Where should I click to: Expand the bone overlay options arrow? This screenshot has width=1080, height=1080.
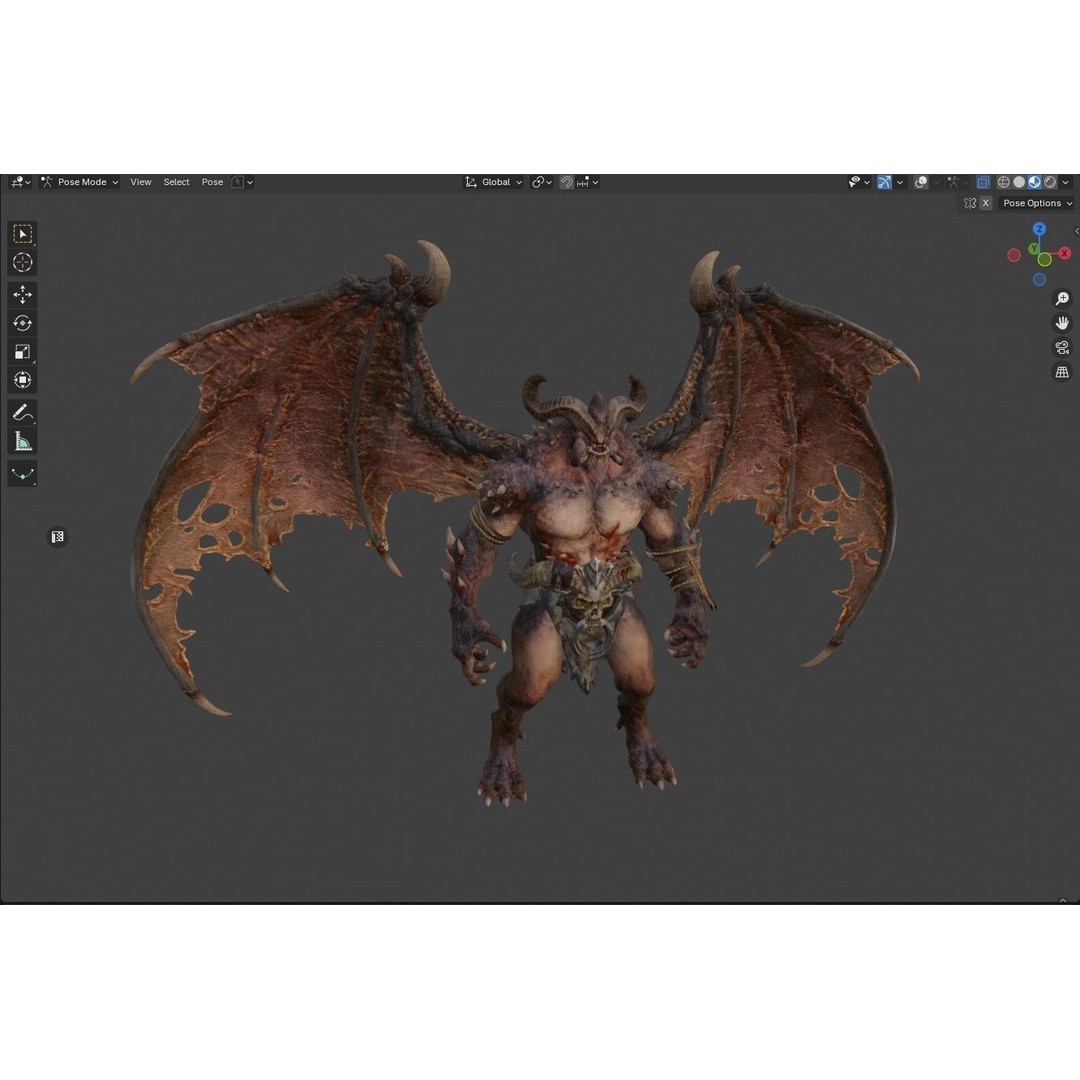[x=966, y=182]
